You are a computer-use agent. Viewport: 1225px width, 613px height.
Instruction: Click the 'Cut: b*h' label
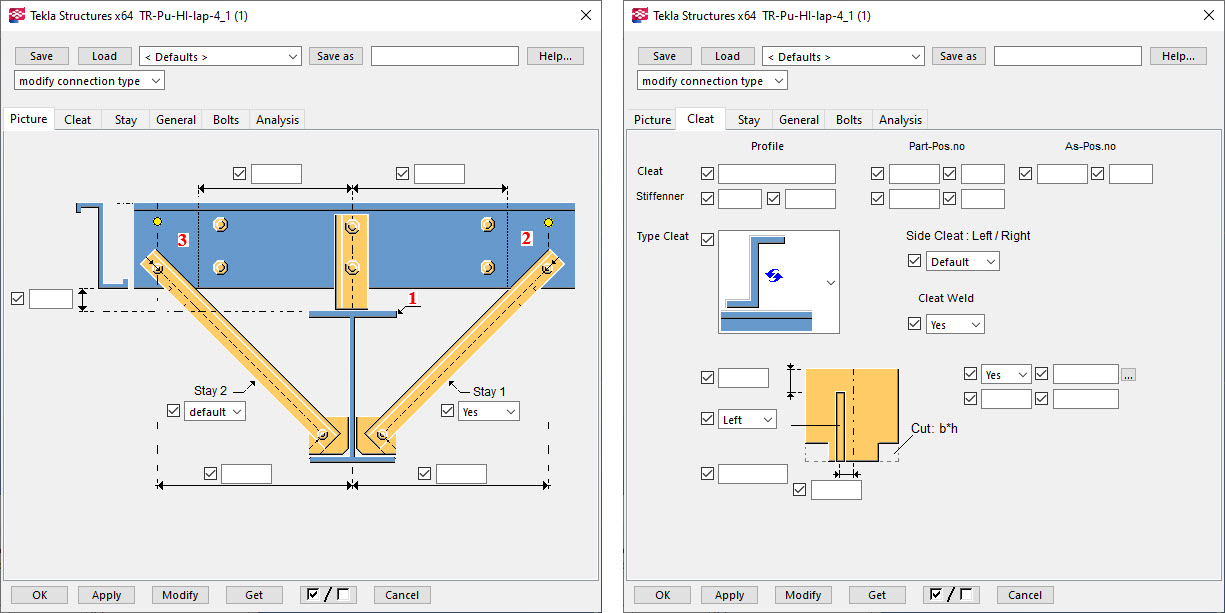pos(935,428)
